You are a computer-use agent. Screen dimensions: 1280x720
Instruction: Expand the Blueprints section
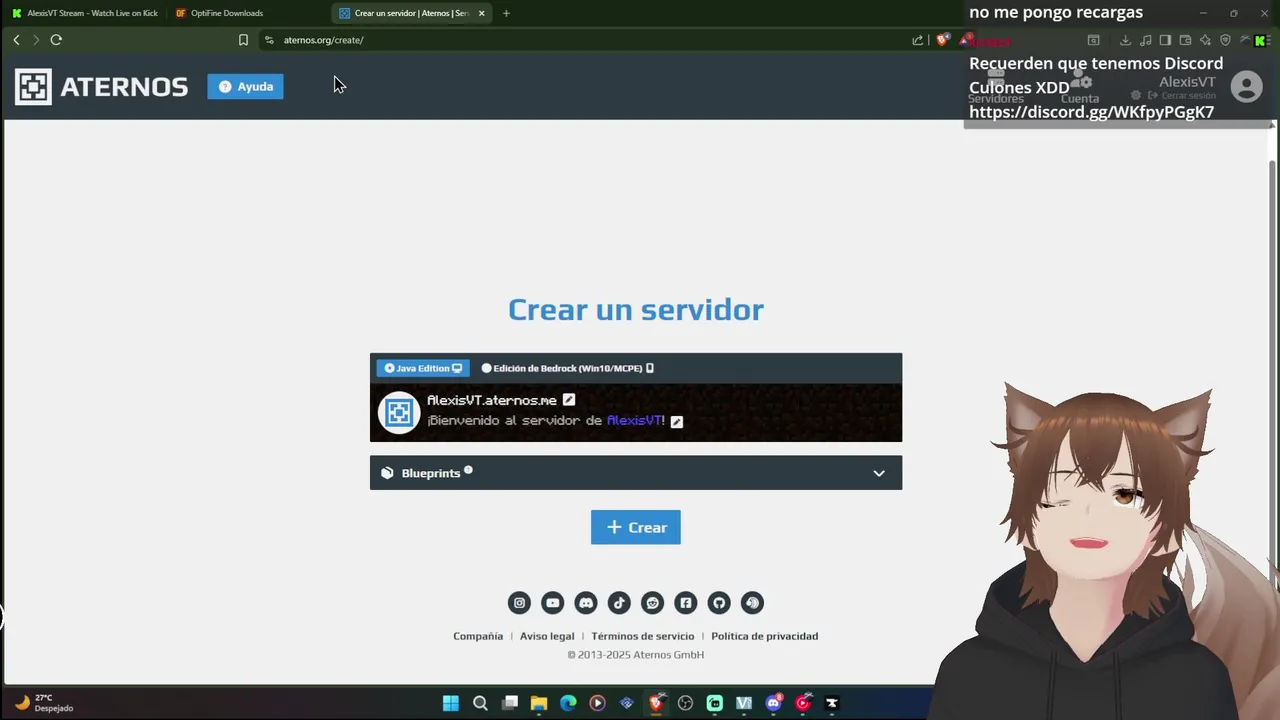click(x=636, y=473)
